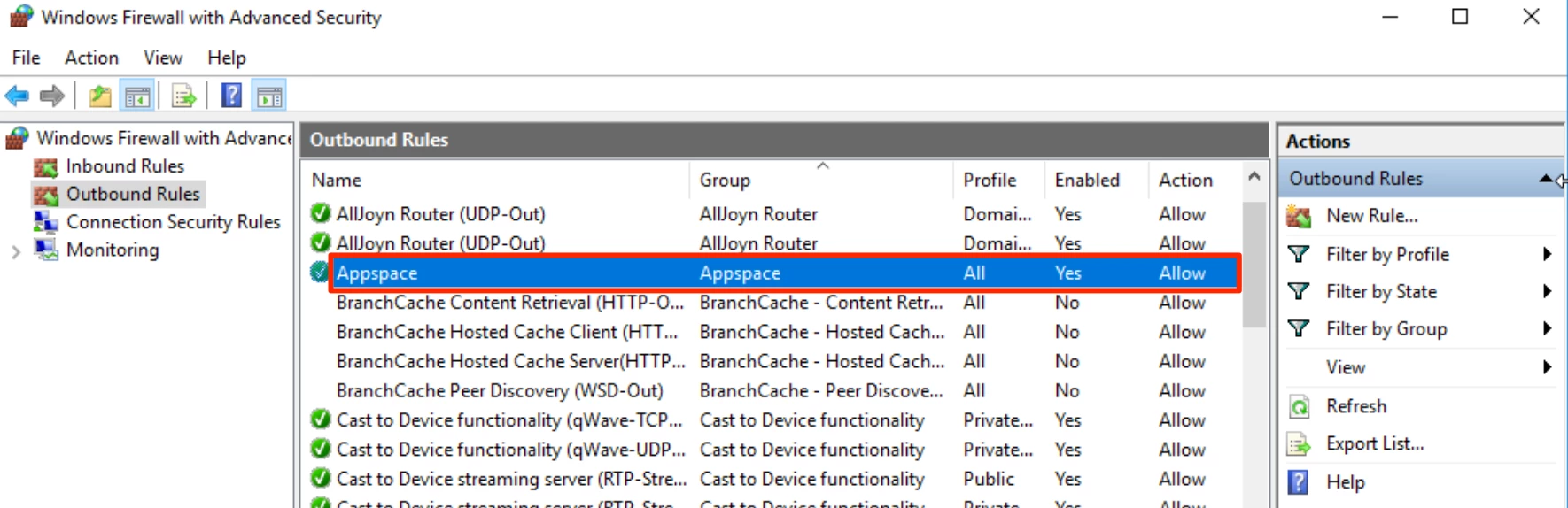Image resolution: width=1568 pixels, height=508 pixels.
Task: Collapse the Outbound Rules actions section
Action: (x=1546, y=179)
